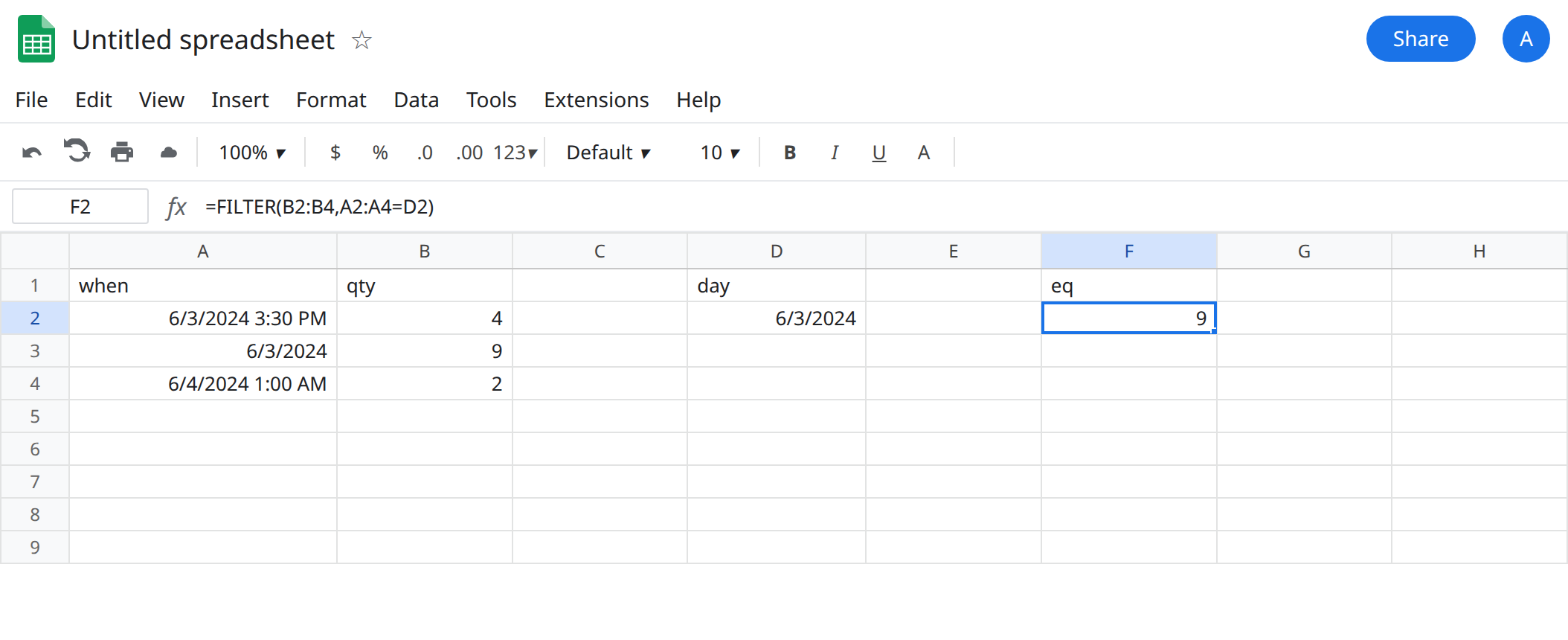
Task: Open the 123 number format dropdown
Action: pyautogui.click(x=515, y=153)
